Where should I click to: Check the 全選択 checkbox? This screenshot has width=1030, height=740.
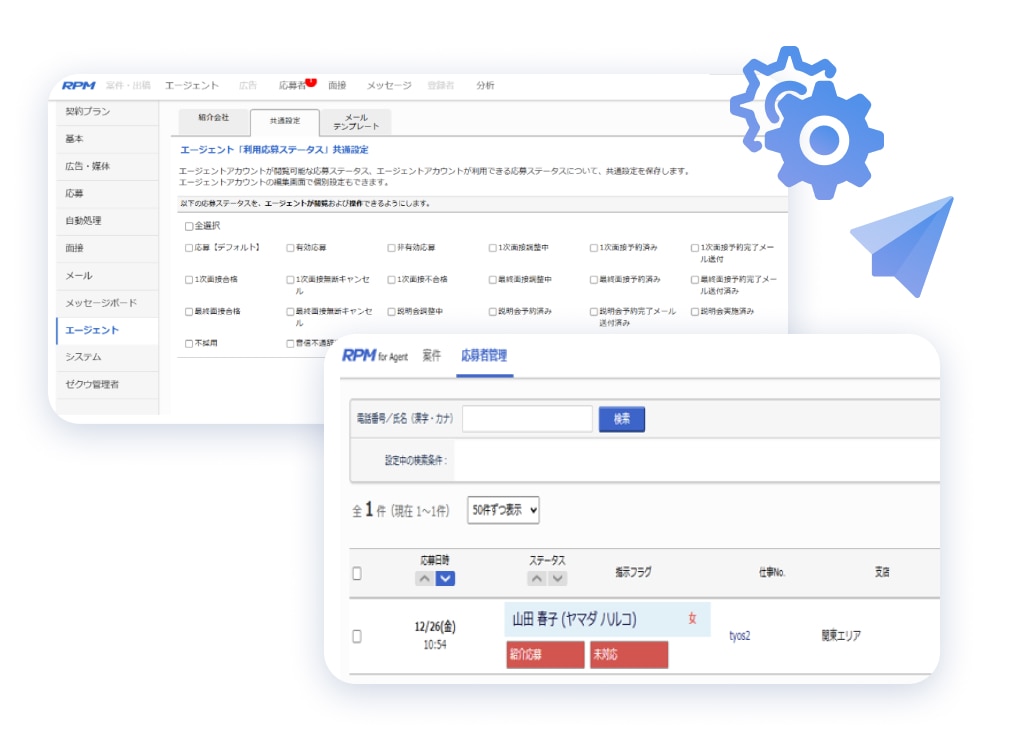coord(189,227)
